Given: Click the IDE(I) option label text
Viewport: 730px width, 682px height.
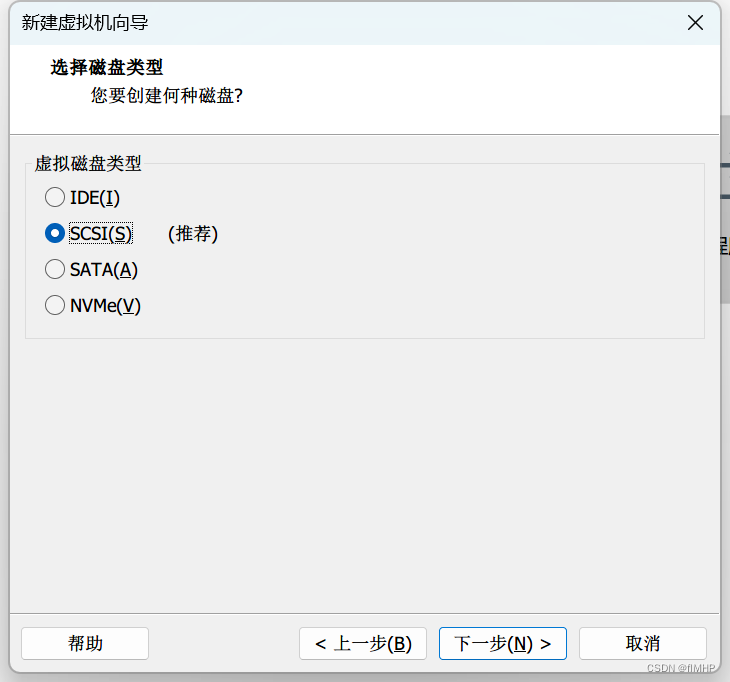Looking at the screenshot, I should click(95, 198).
